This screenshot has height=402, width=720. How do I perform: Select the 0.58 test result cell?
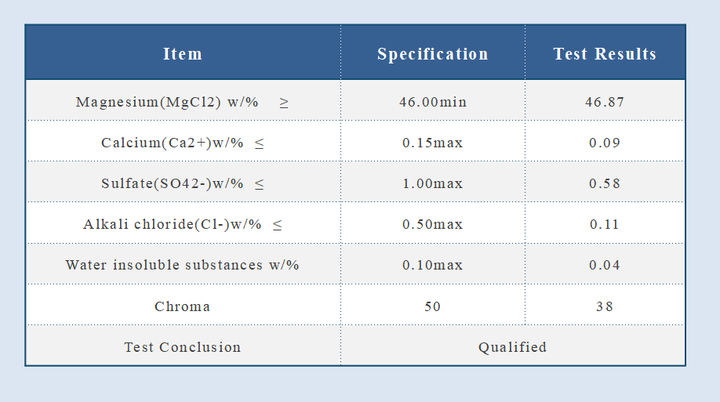click(605, 183)
